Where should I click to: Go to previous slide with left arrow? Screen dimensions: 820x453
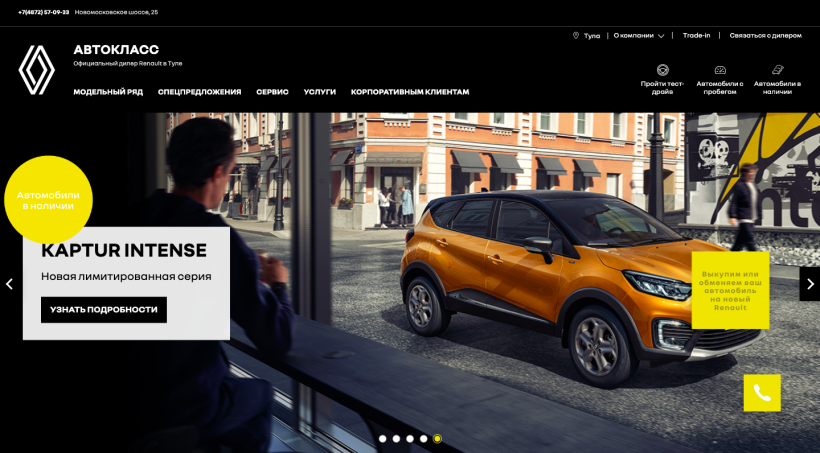point(9,284)
